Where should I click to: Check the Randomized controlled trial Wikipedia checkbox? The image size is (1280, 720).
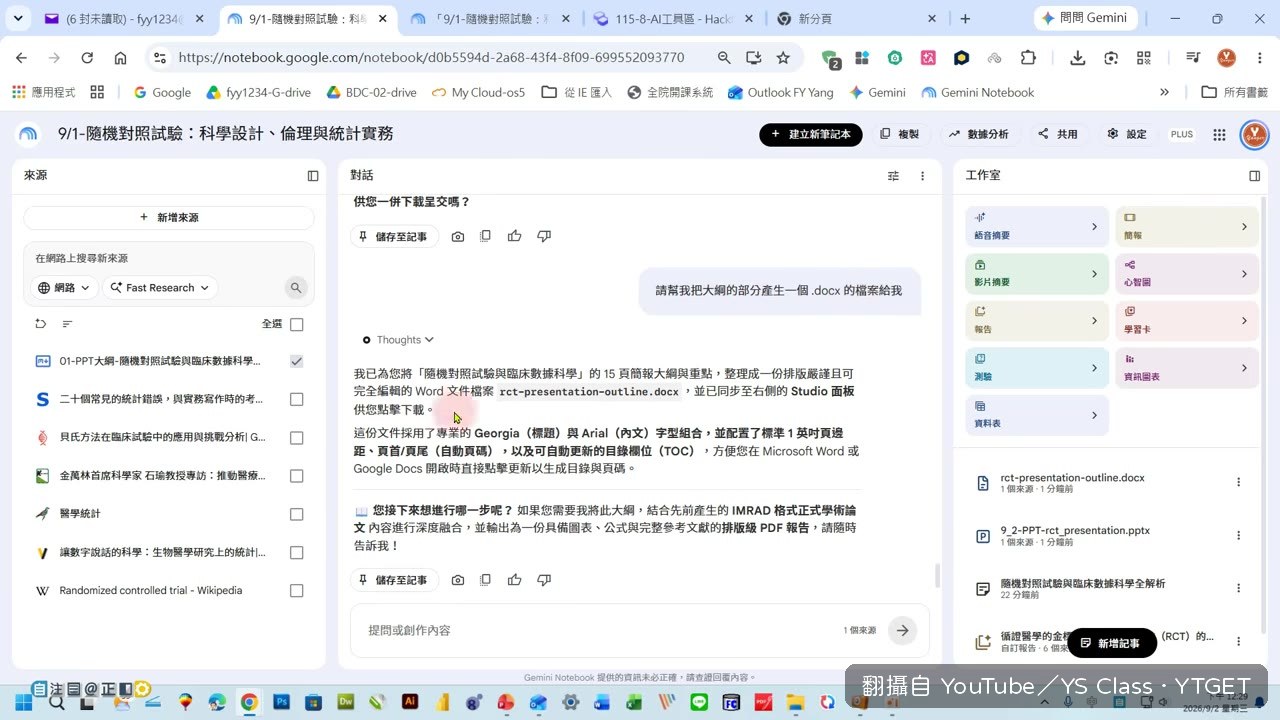(x=296, y=591)
